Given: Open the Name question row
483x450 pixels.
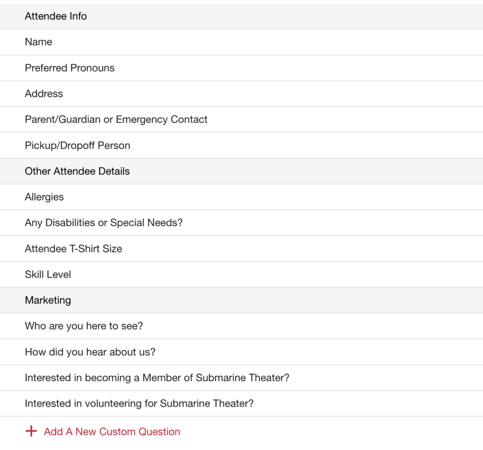Looking at the screenshot, I should point(241,42).
